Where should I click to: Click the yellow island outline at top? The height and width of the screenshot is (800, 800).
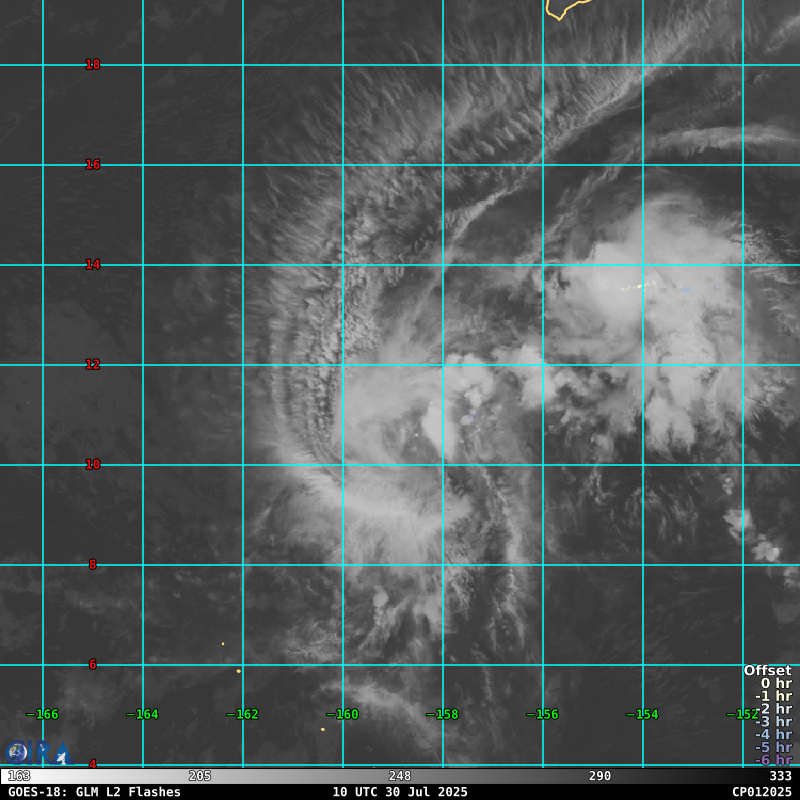(x=566, y=8)
